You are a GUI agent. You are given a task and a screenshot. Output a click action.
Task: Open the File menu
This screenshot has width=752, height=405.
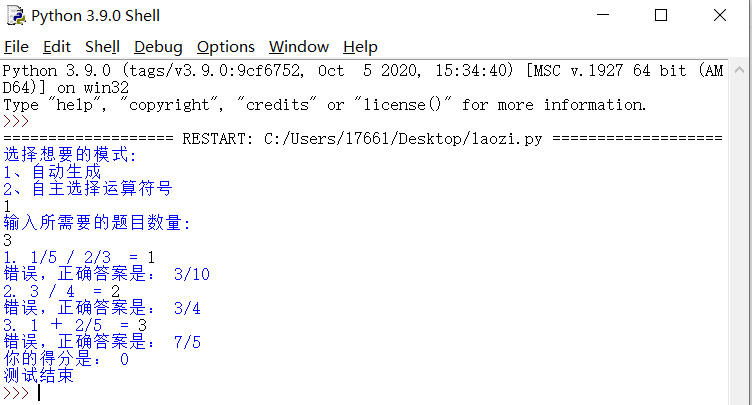click(16, 47)
